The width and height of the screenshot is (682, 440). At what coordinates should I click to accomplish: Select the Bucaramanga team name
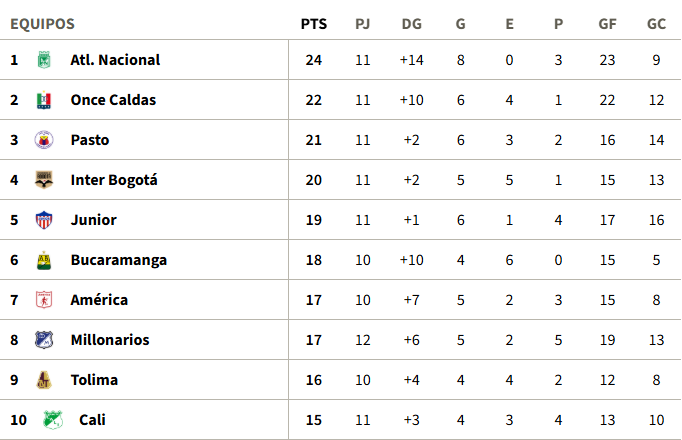[x=118, y=260]
